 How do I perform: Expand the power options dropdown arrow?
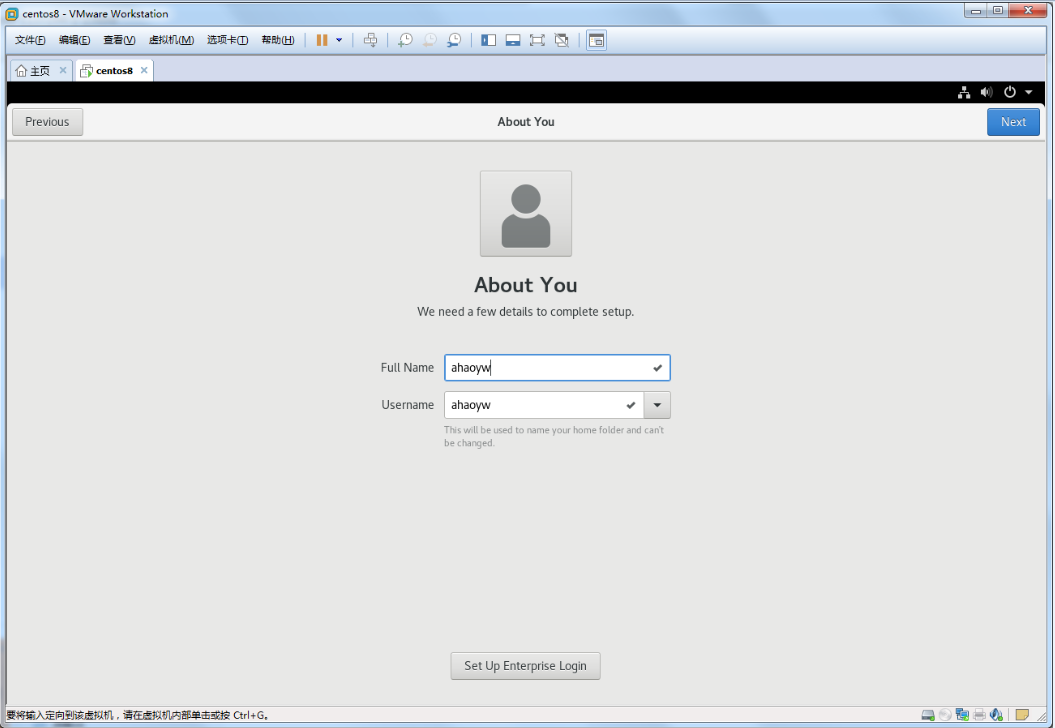339,40
